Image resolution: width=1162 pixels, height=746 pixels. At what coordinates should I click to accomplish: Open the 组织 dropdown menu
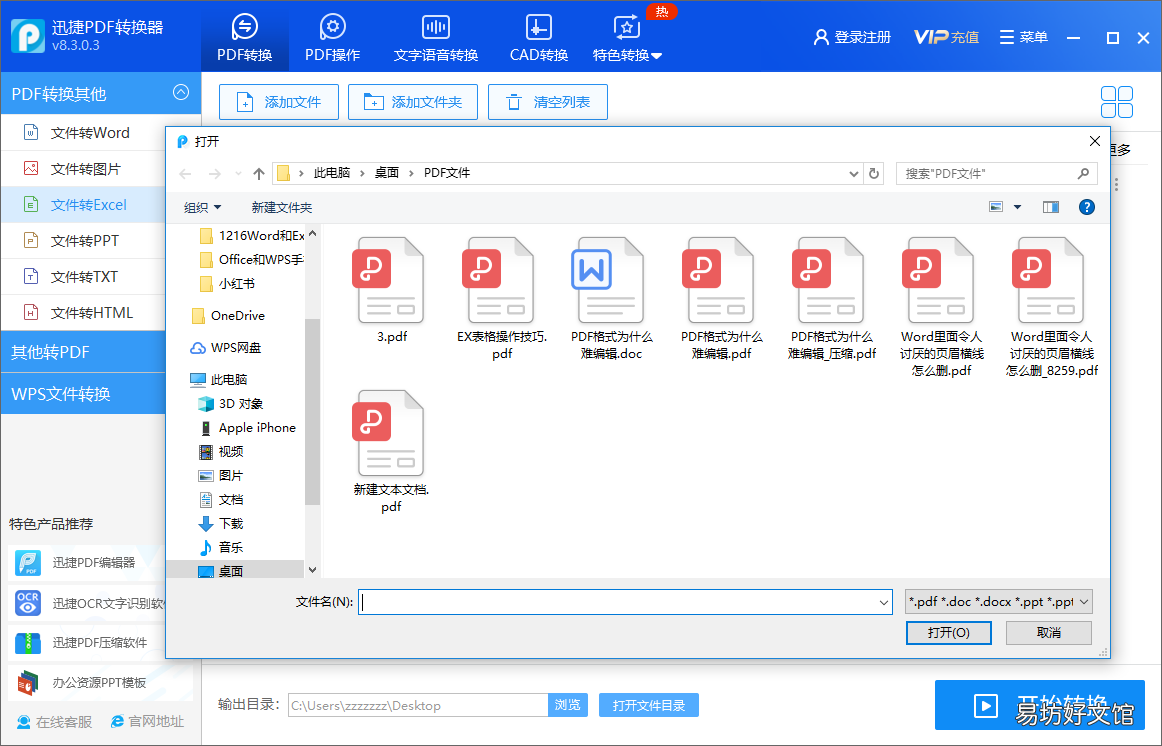(202, 207)
